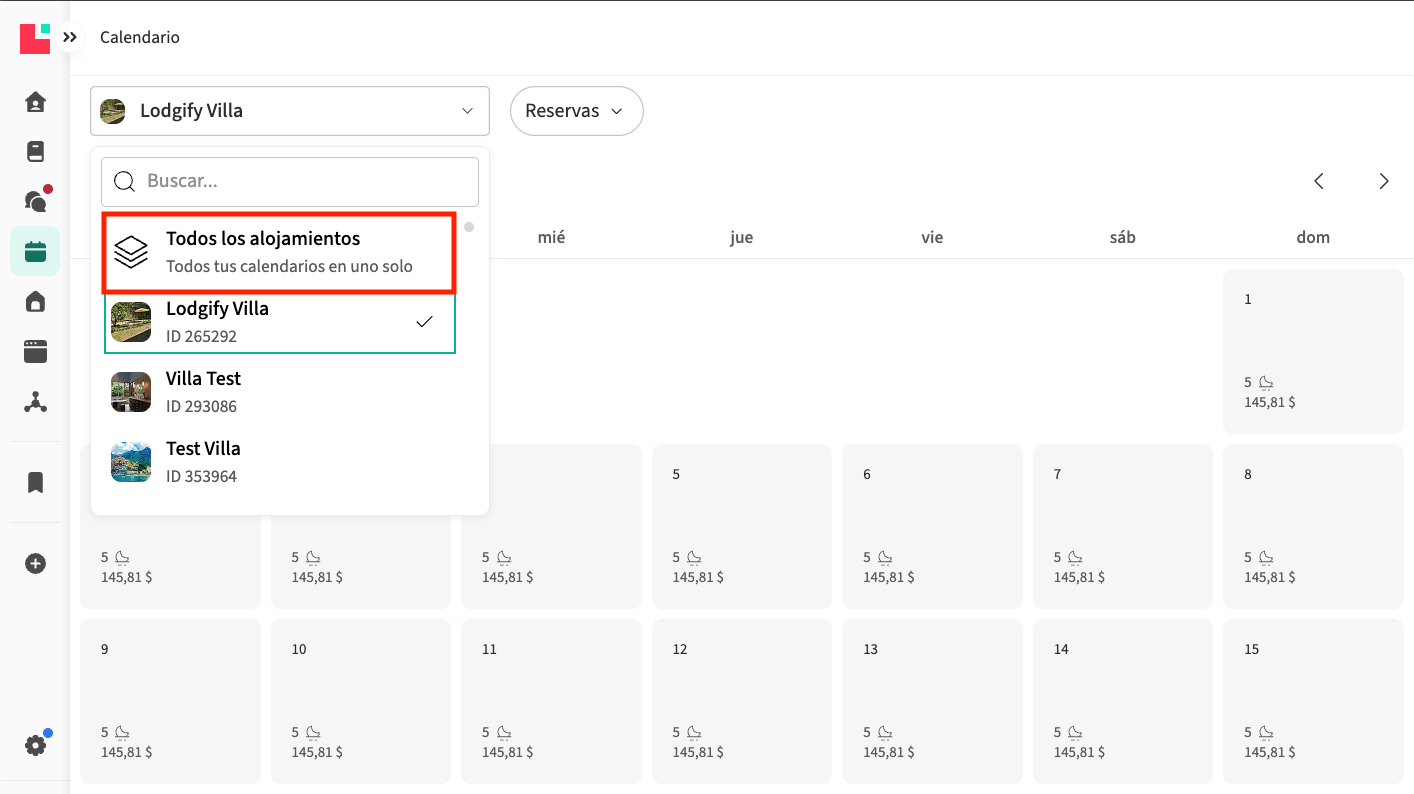Select the checked Lodgify Villa list entry

(x=280, y=322)
